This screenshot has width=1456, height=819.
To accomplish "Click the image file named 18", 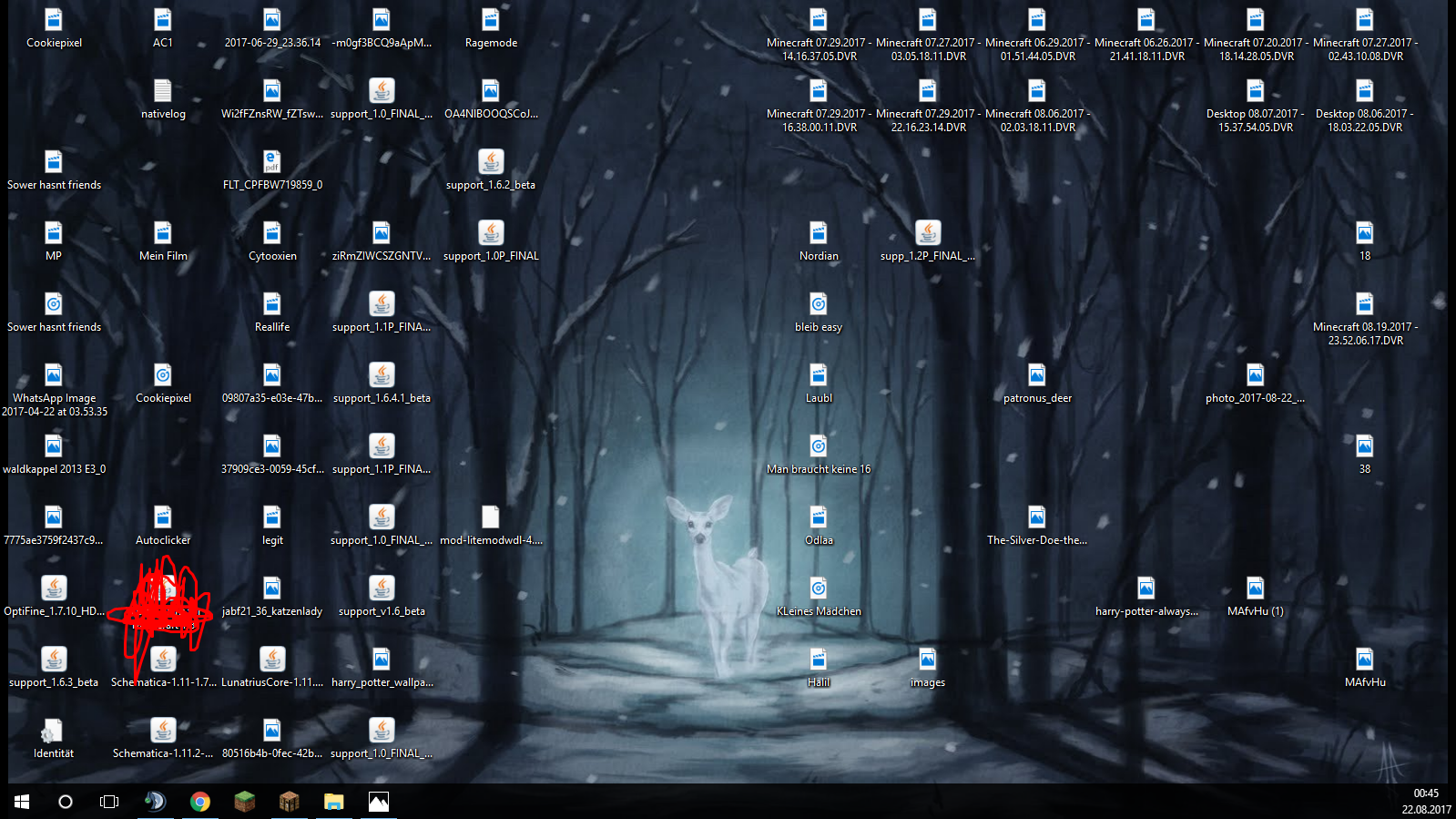I will 1365,233.
